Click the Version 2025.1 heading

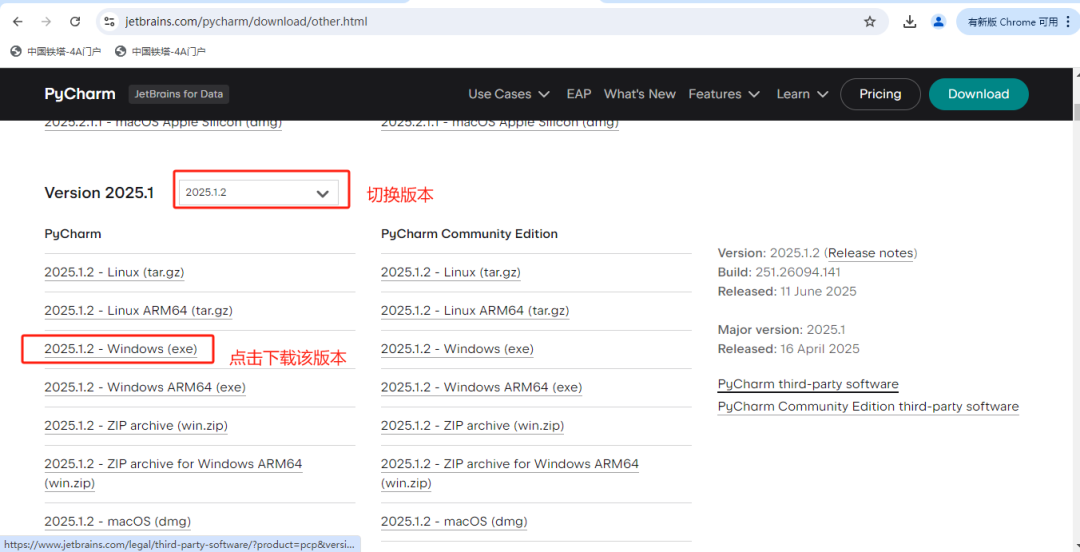[99, 193]
